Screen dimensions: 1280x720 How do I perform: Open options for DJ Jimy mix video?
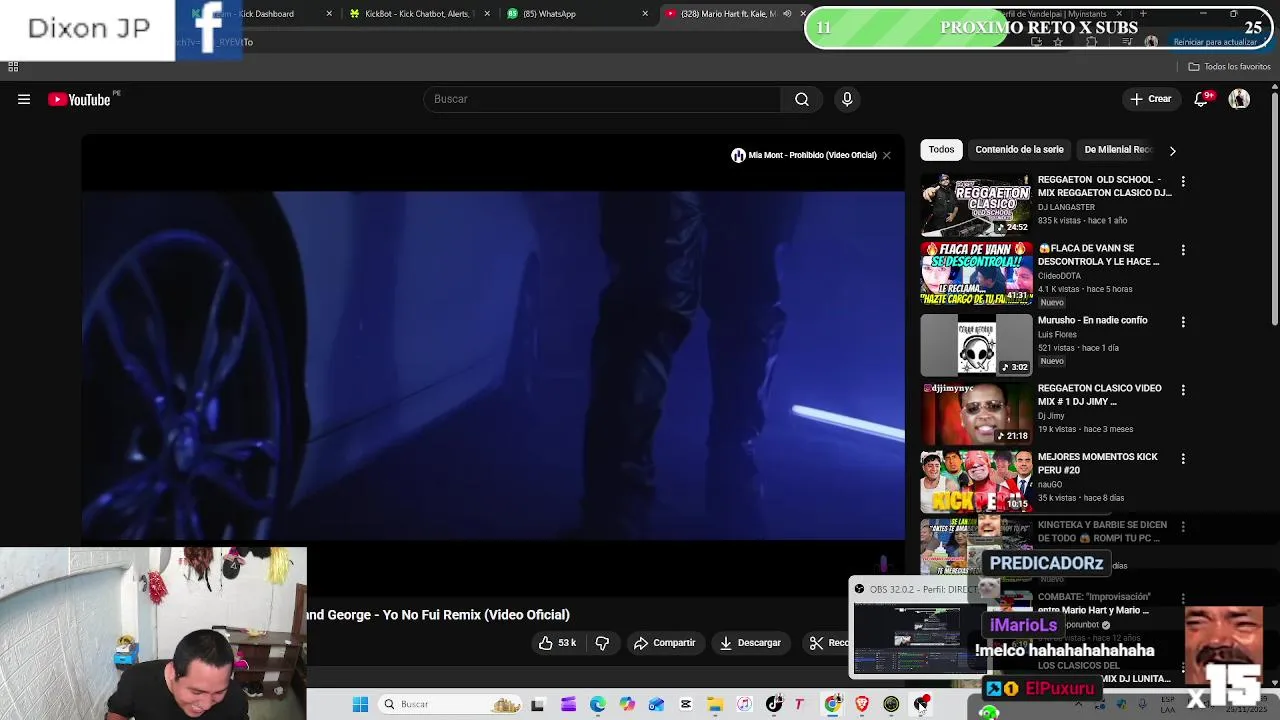[x=1183, y=390]
